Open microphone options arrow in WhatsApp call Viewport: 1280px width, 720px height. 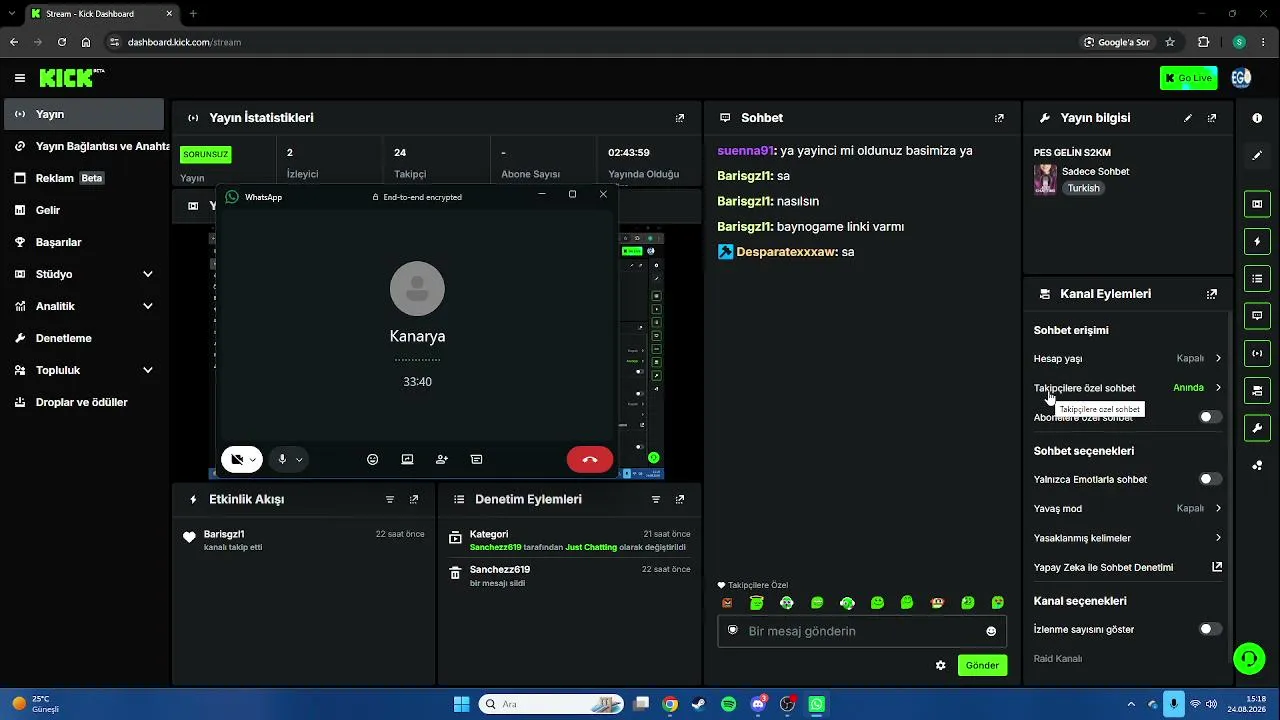299,460
